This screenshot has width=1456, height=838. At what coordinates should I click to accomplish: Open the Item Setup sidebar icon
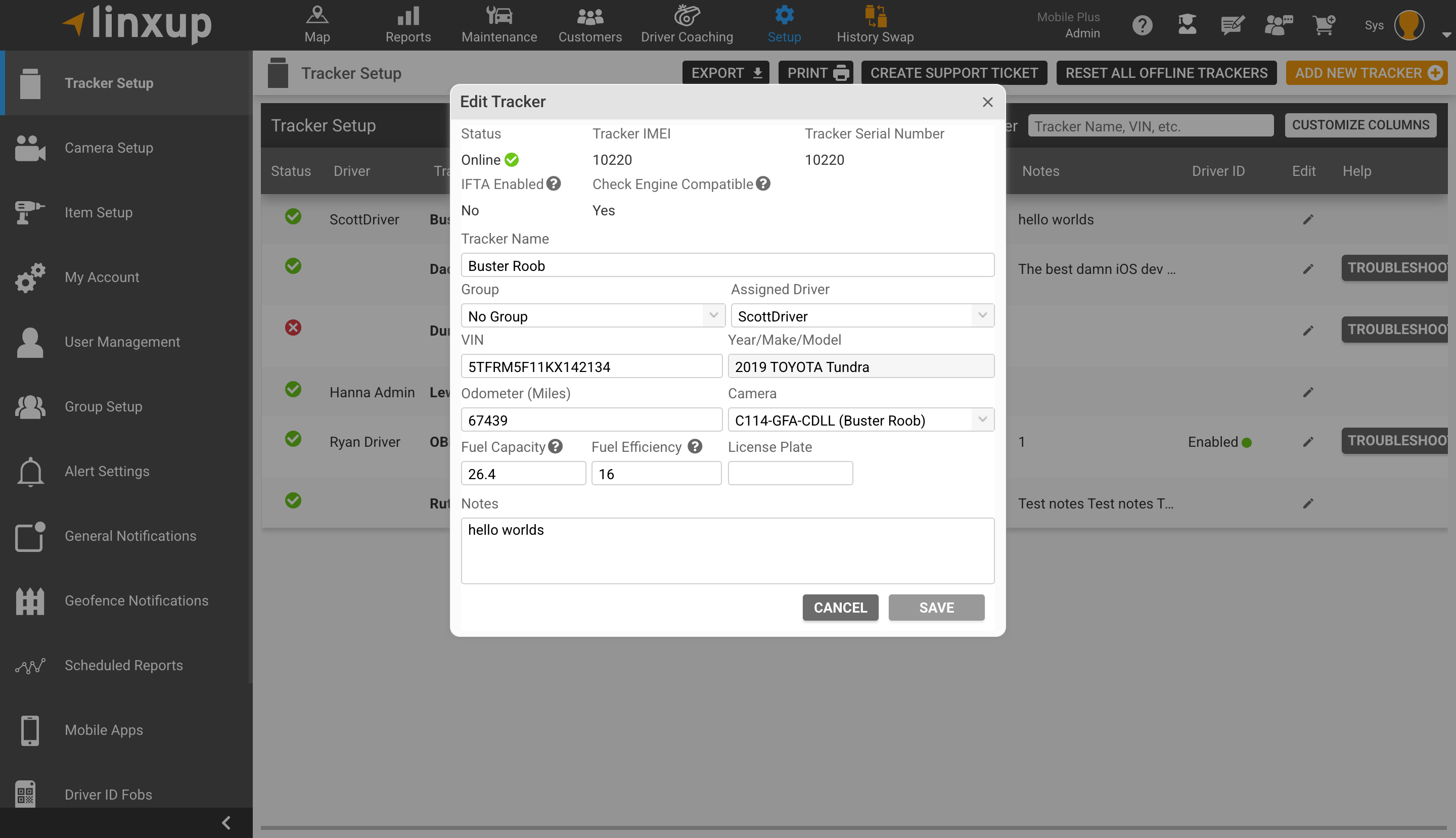[29, 212]
